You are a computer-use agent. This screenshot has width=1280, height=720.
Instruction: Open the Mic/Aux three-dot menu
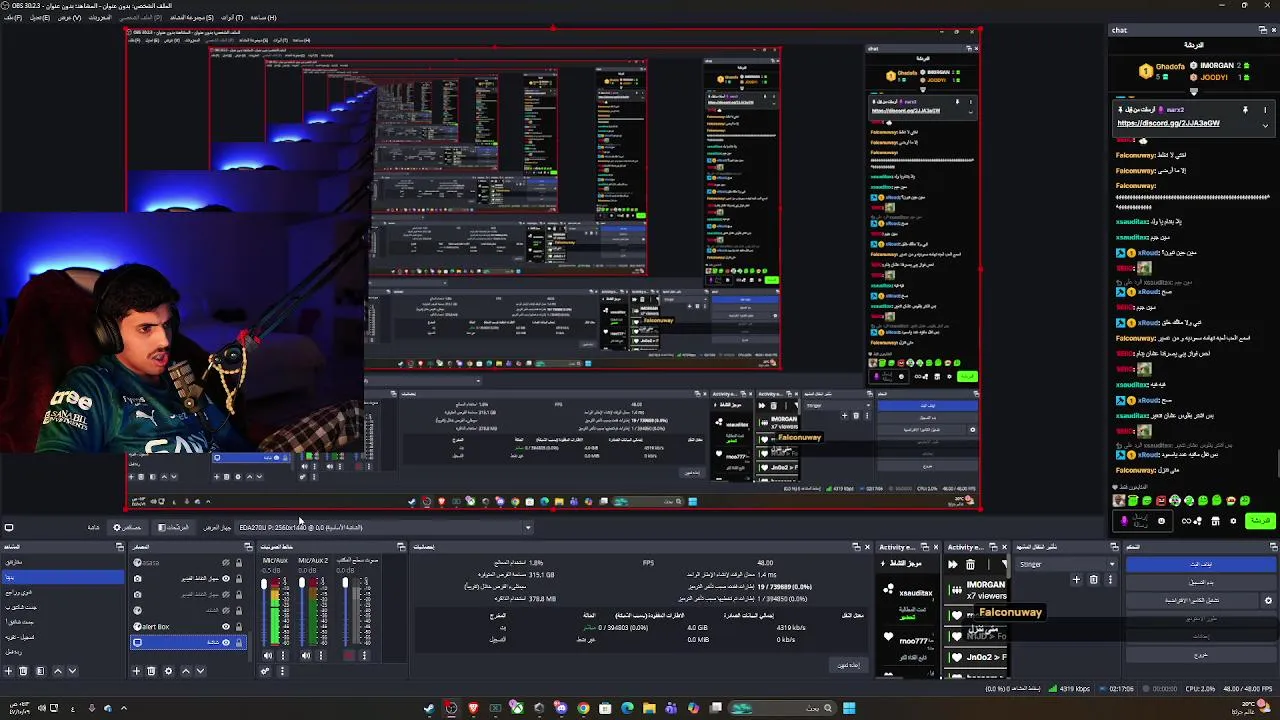tap(283, 655)
